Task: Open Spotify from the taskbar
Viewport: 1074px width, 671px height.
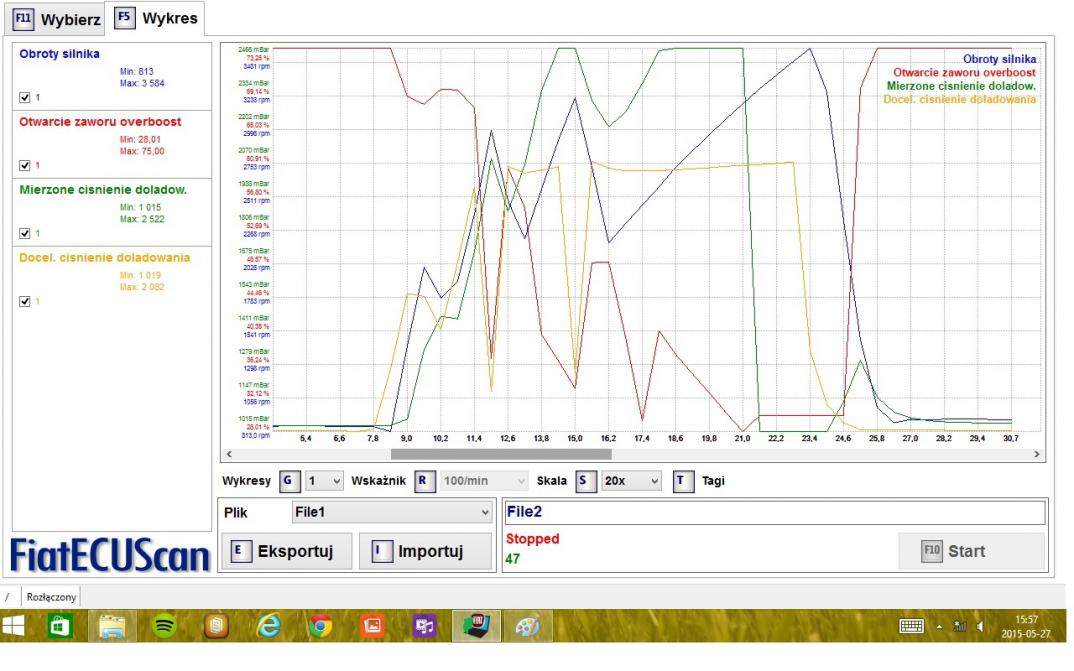Action: (x=164, y=626)
